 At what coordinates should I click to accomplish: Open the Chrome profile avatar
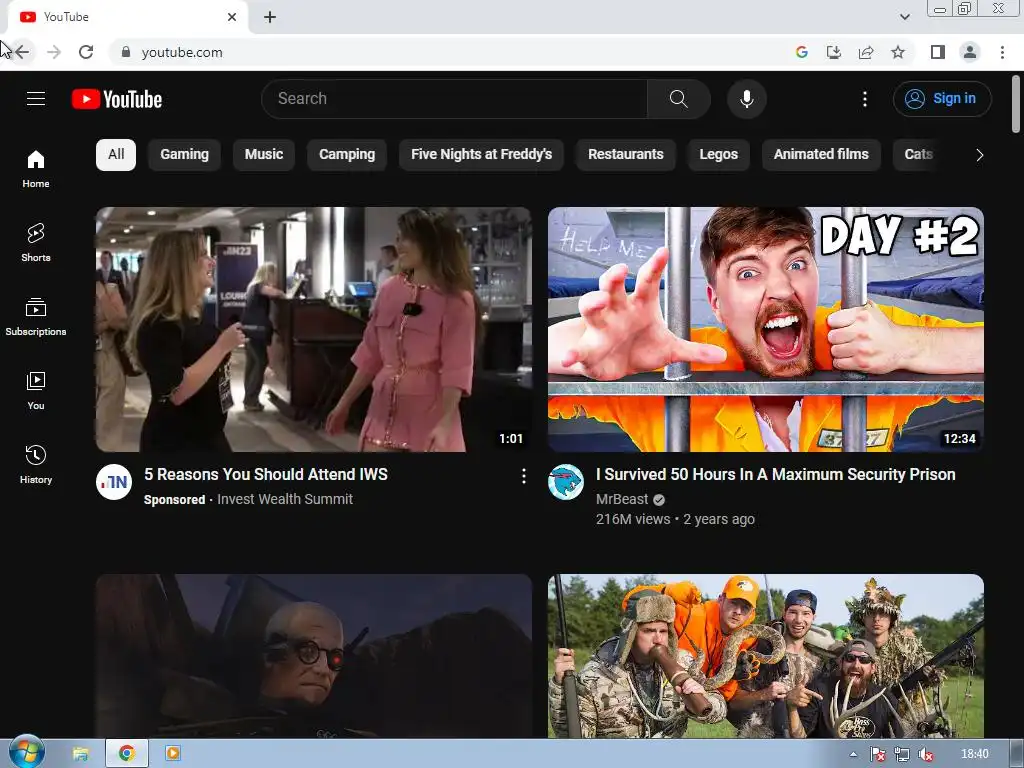tap(970, 52)
